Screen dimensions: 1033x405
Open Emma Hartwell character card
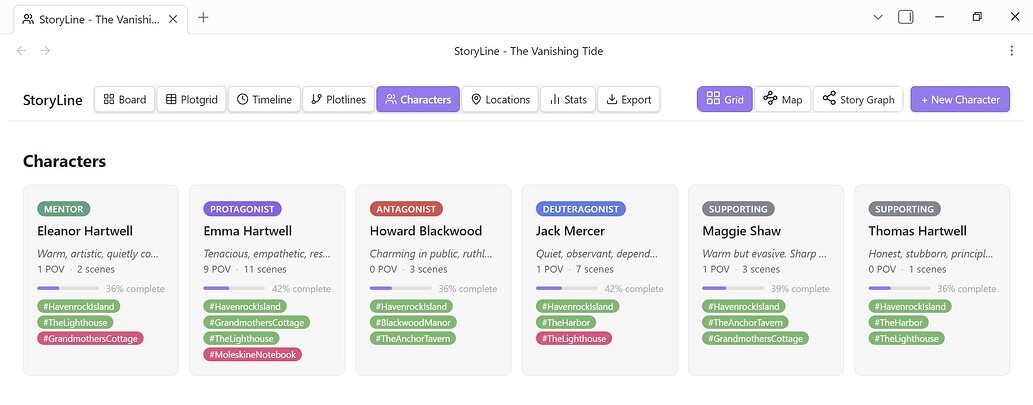coord(267,280)
